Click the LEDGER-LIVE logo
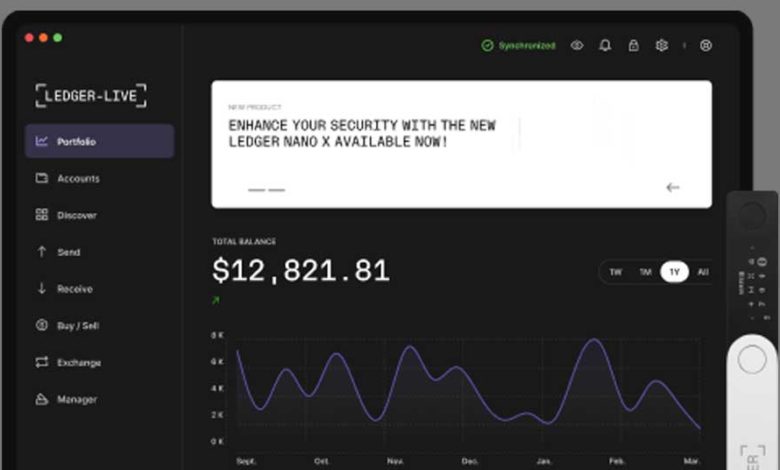 point(91,95)
